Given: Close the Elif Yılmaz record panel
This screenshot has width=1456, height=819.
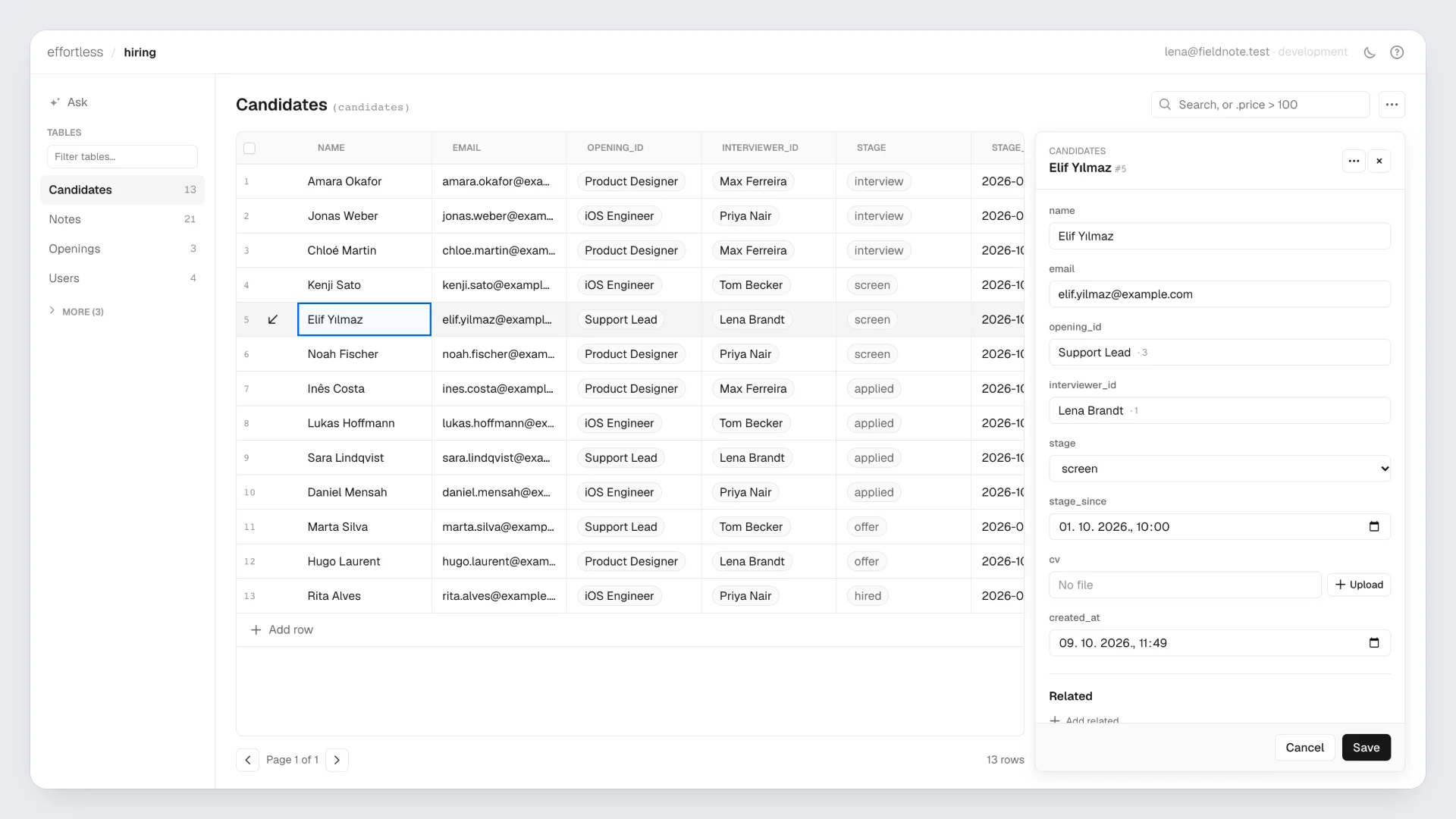Looking at the screenshot, I should 1379,161.
